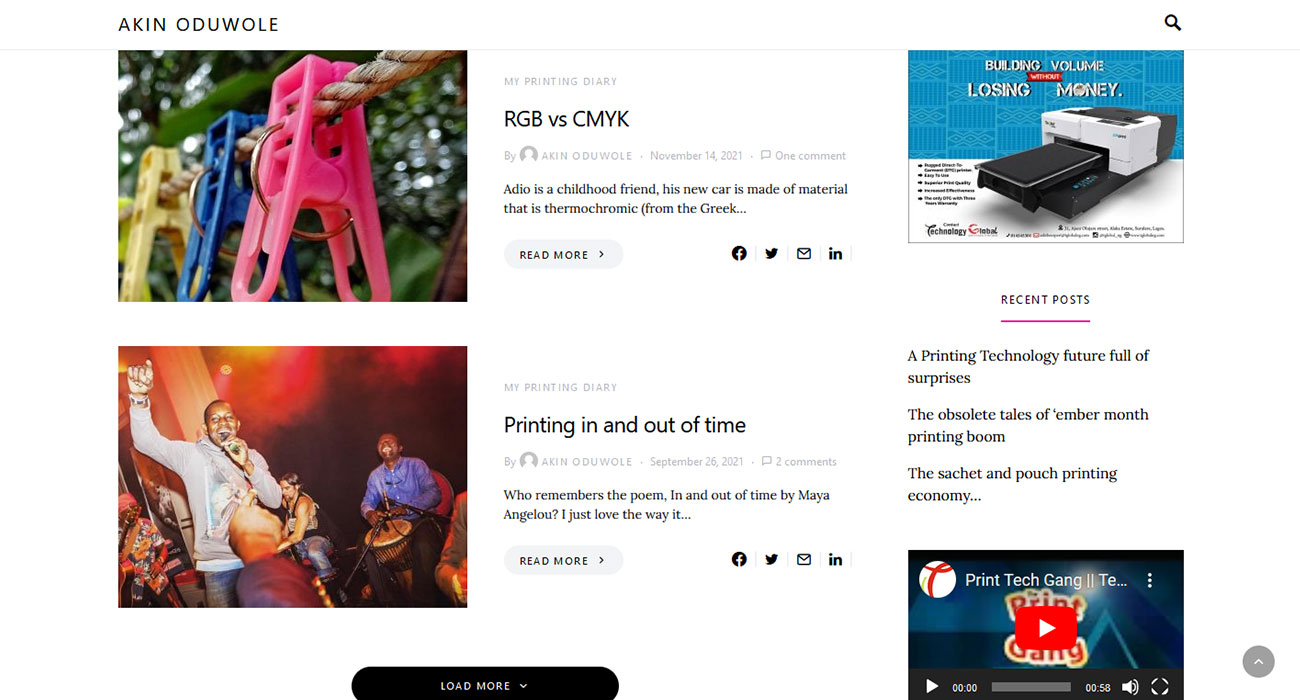This screenshot has width=1300, height=700.
Task: Tweet the Printing in and out of time post
Action: tap(771, 560)
